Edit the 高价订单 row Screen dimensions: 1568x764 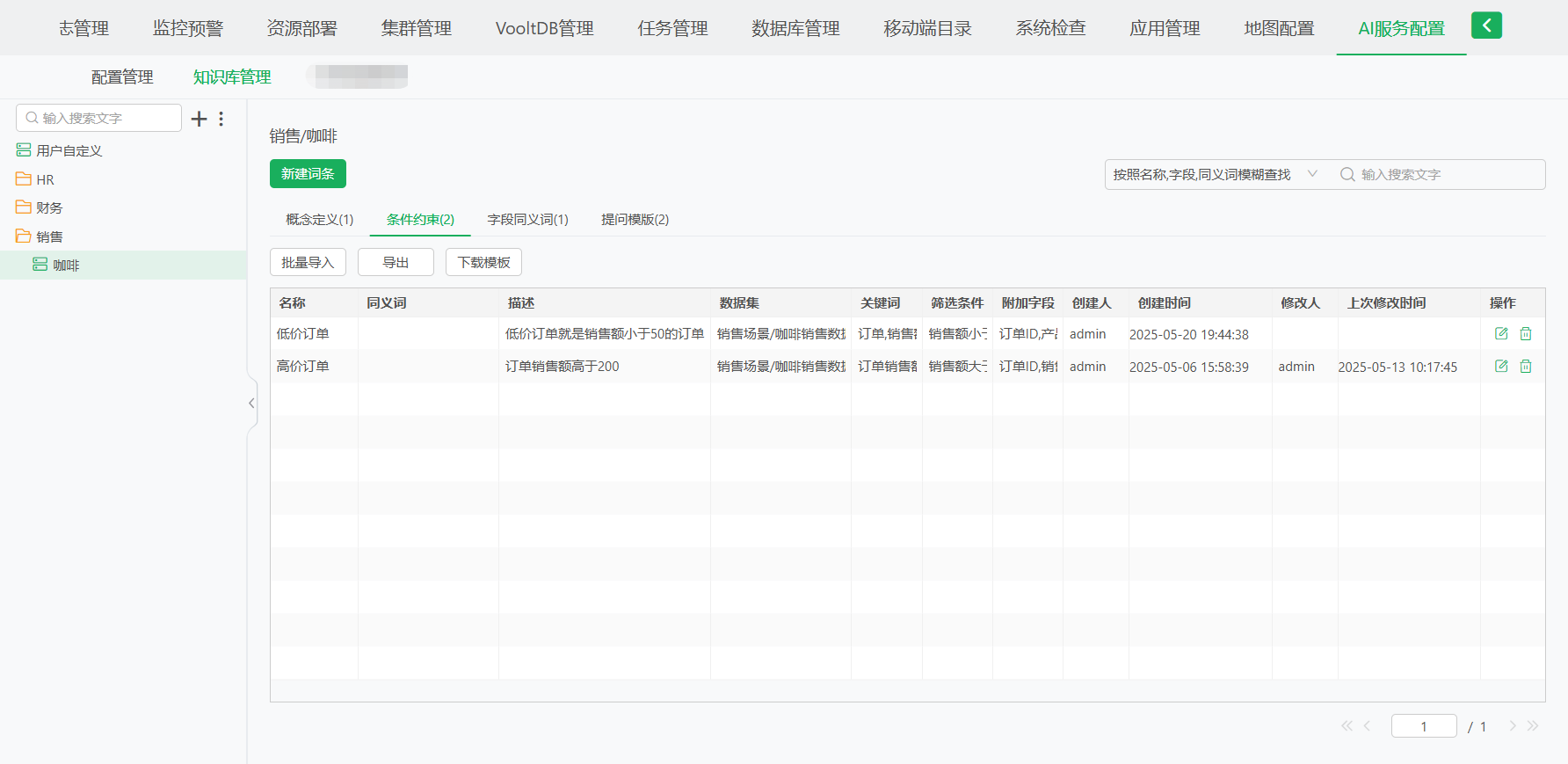tap(1501, 367)
